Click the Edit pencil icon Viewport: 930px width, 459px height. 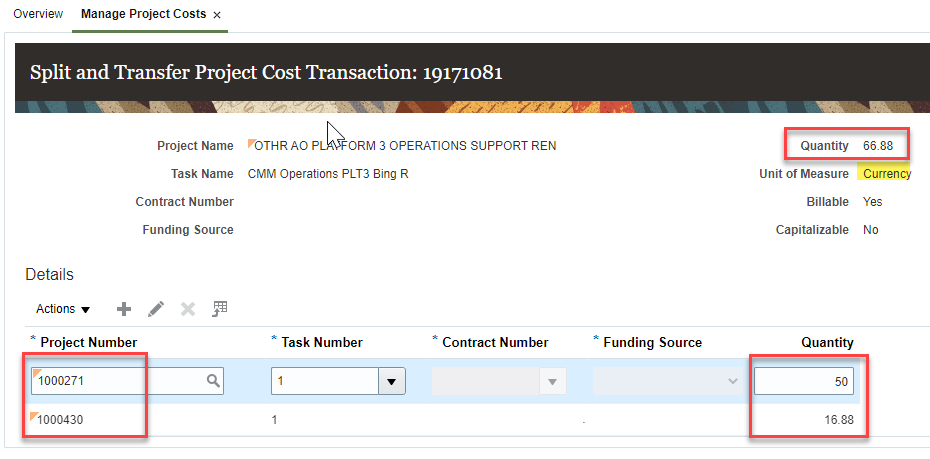[x=156, y=309]
